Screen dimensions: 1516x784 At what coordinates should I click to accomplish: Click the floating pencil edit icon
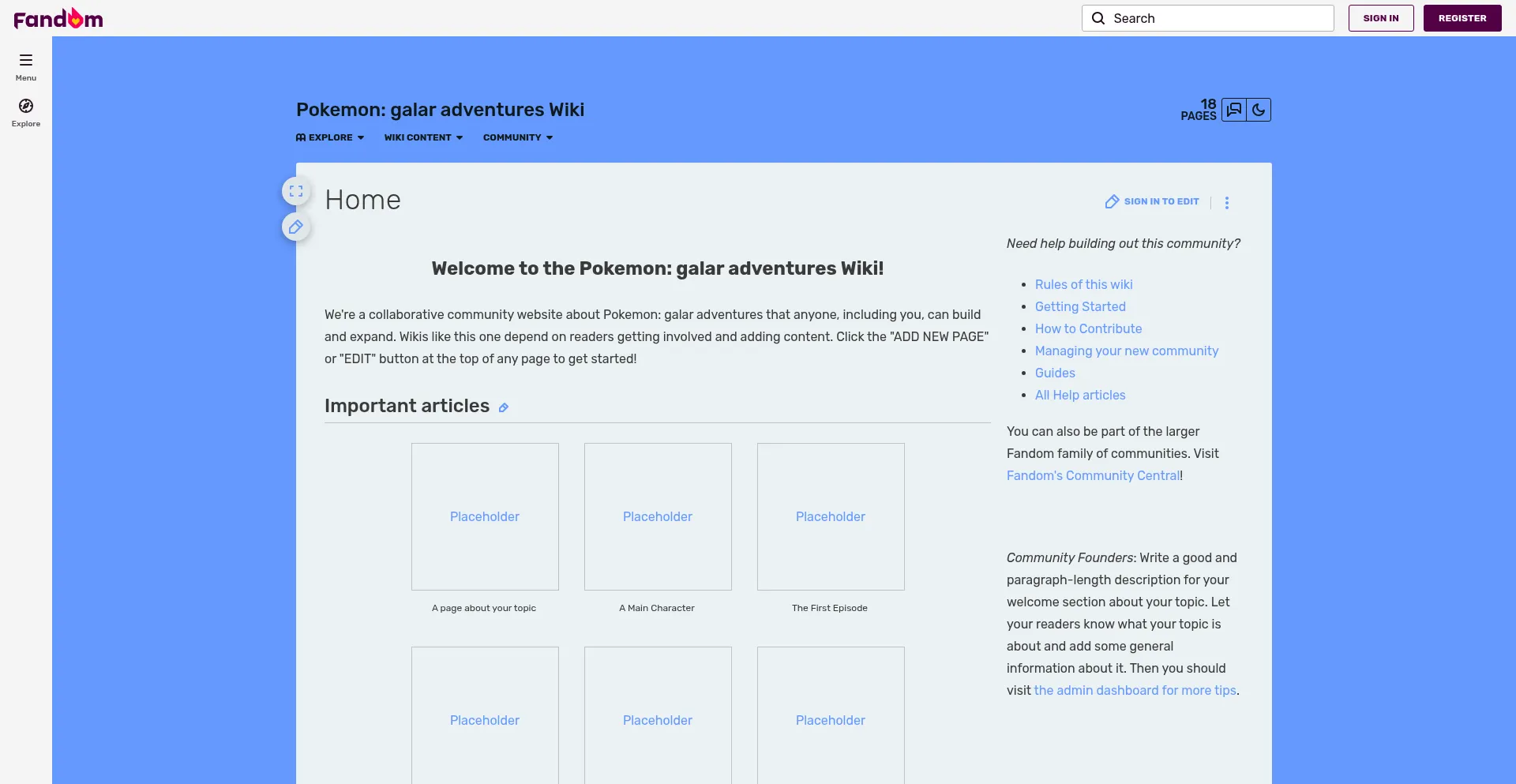click(x=296, y=227)
